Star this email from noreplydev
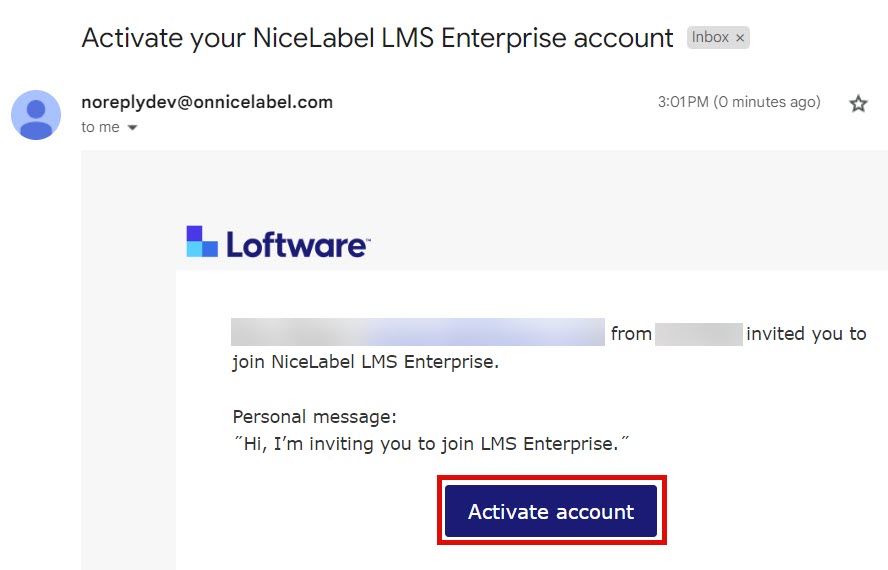The width and height of the screenshot is (888, 570). 858,103
